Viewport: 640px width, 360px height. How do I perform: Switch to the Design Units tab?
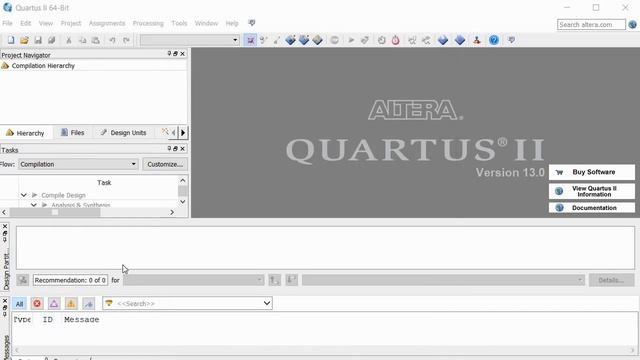point(123,133)
